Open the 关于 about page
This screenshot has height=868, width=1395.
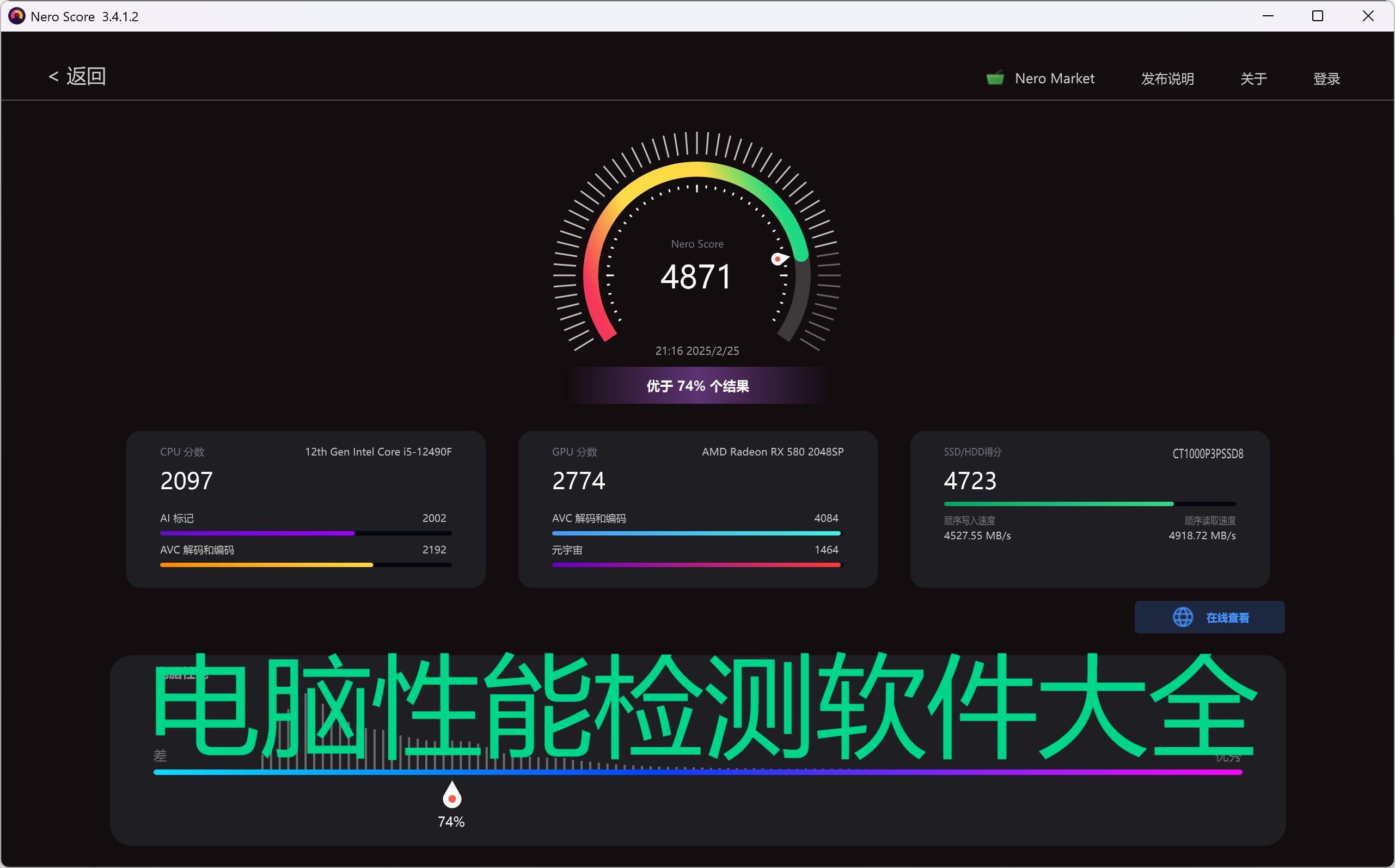[1253, 78]
